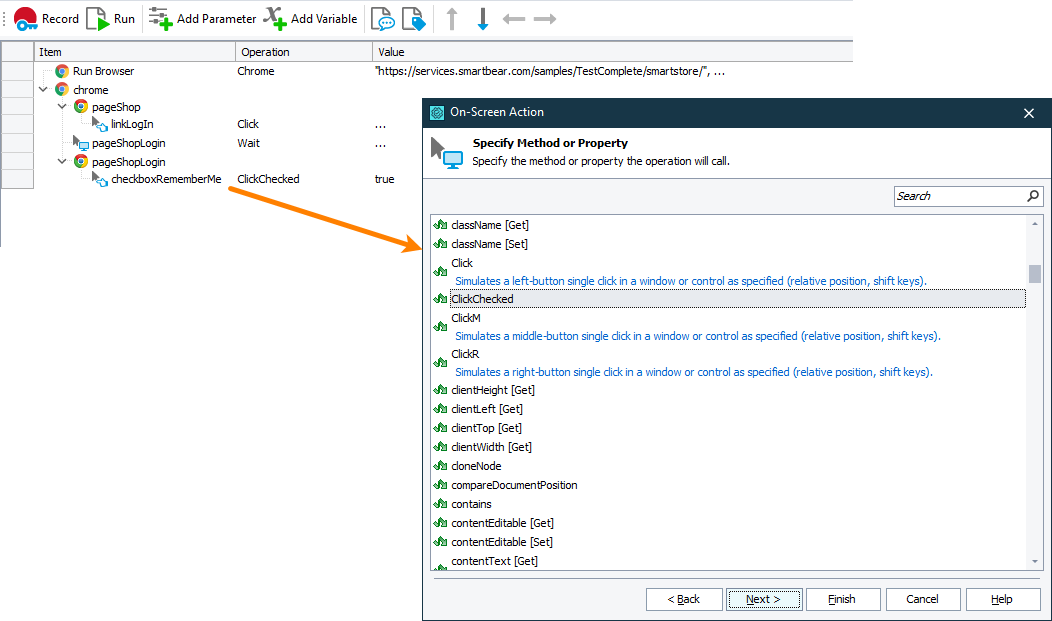Viewport: 1052px width, 621px height.
Task: Run the keyword test
Action: [x=111, y=19]
